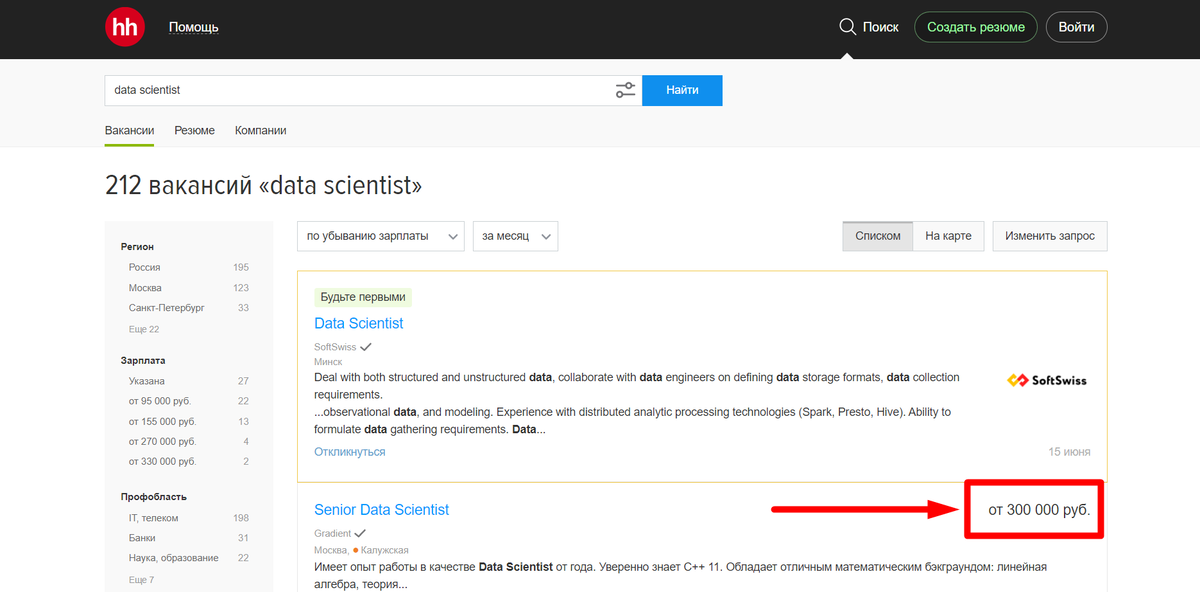Click the Калужская metro station label

[385, 550]
